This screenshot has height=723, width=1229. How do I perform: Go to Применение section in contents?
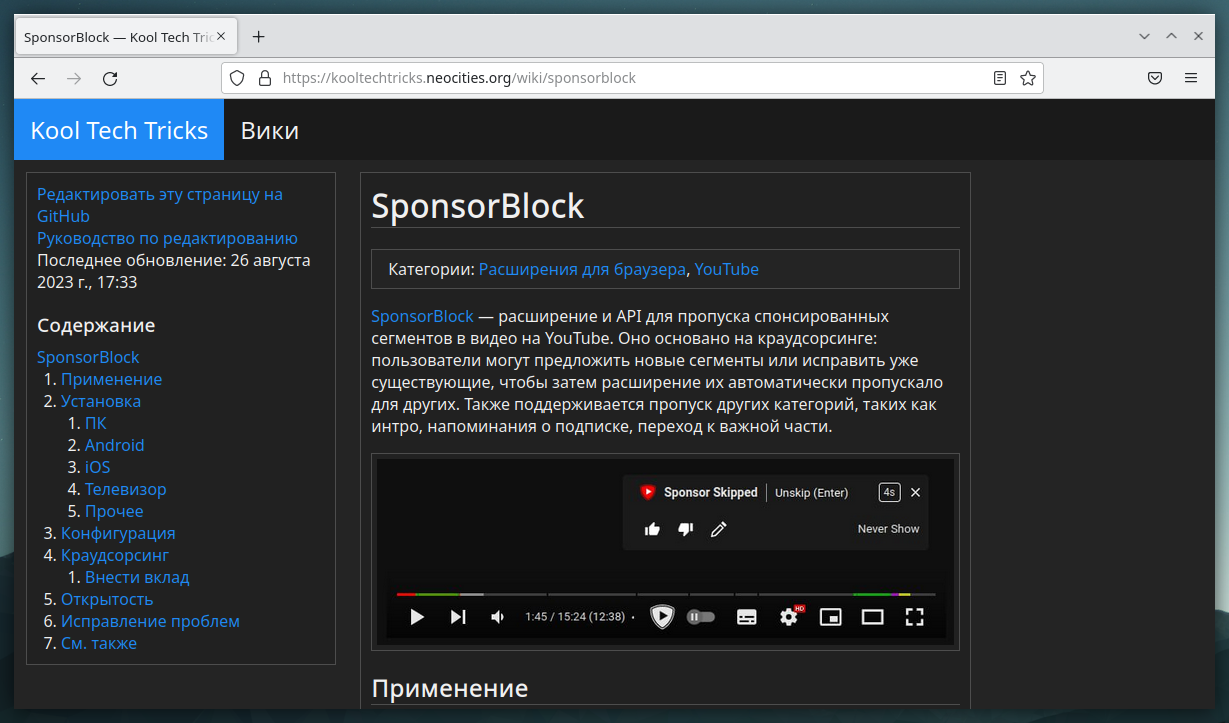click(x=111, y=379)
